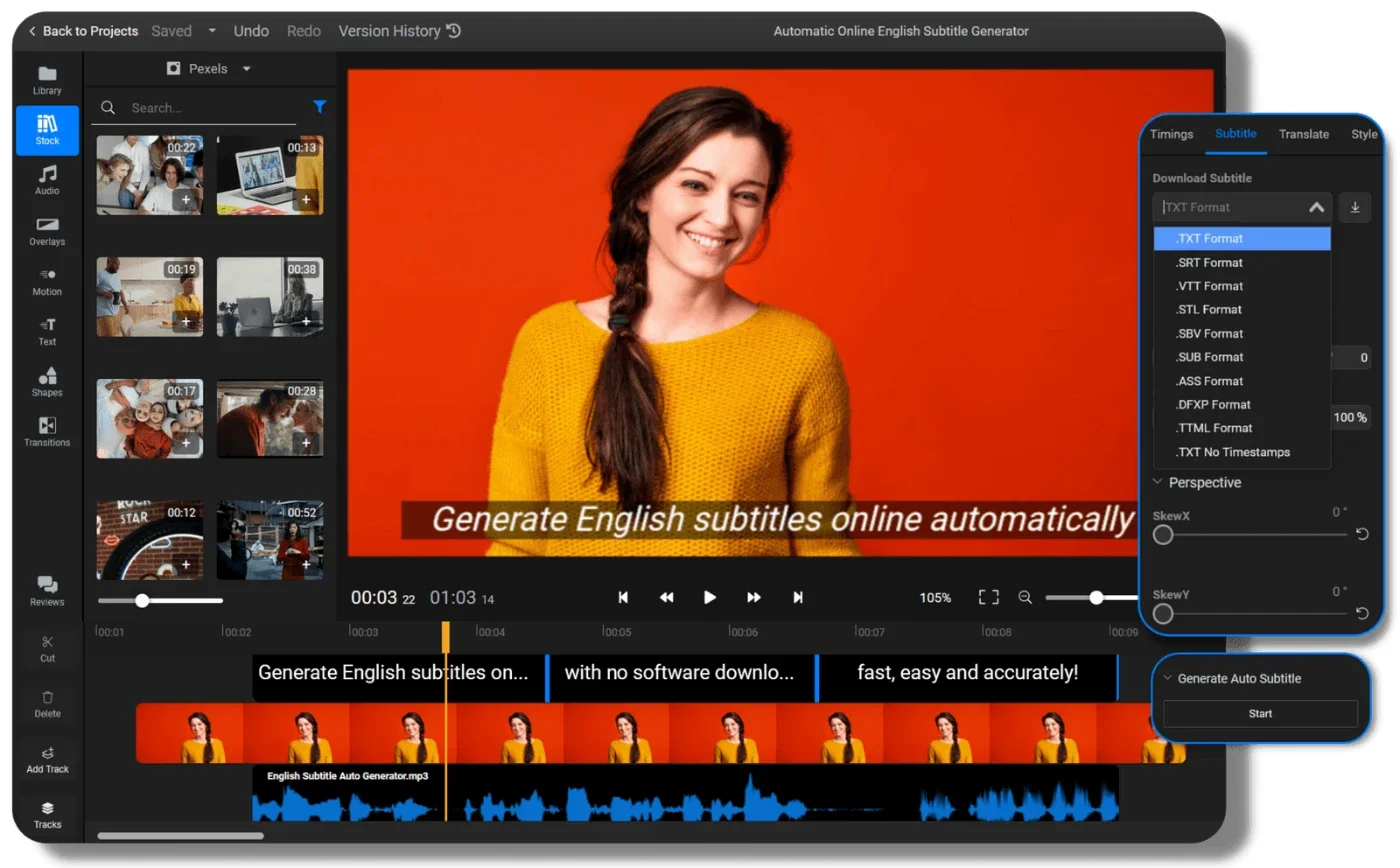1400x868 pixels.
Task: Click the Cut scissors tool
Action: point(47,649)
